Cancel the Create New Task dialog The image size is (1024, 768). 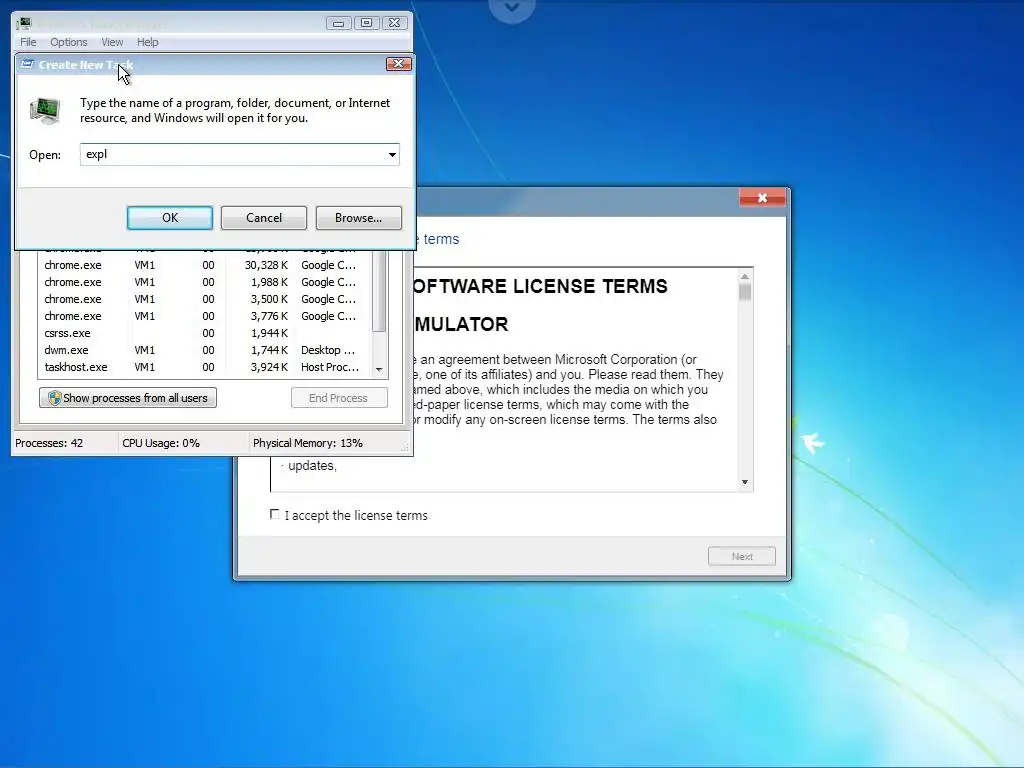click(264, 217)
